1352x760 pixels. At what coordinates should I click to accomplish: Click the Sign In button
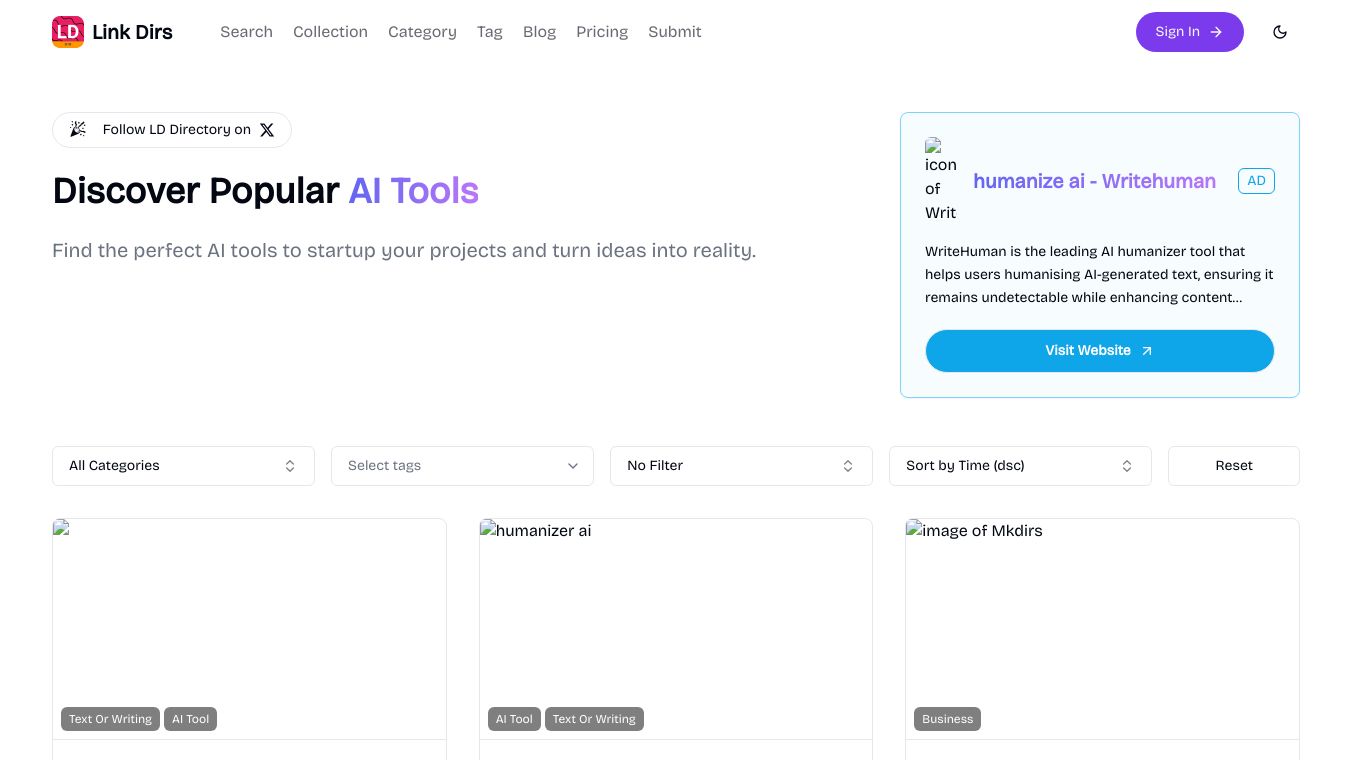point(1189,32)
